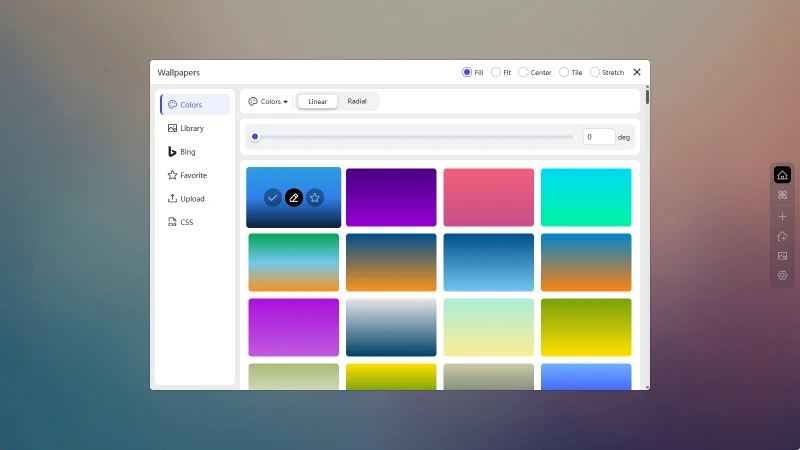Click the plus icon in right dock
800x450 pixels.
pyautogui.click(x=782, y=217)
